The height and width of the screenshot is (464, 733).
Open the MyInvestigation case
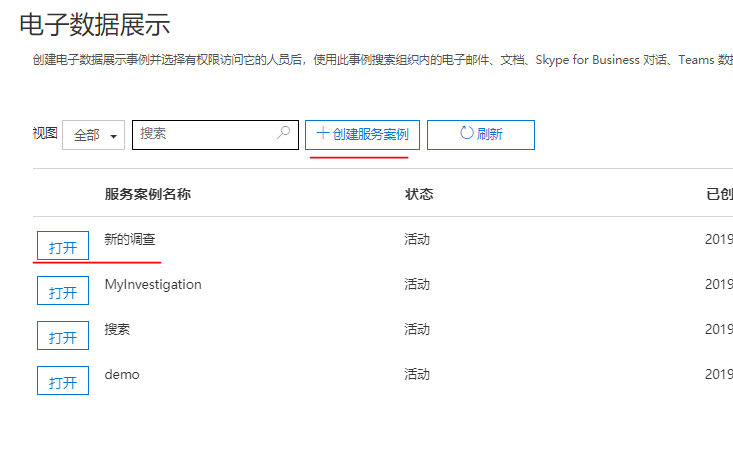coord(63,290)
